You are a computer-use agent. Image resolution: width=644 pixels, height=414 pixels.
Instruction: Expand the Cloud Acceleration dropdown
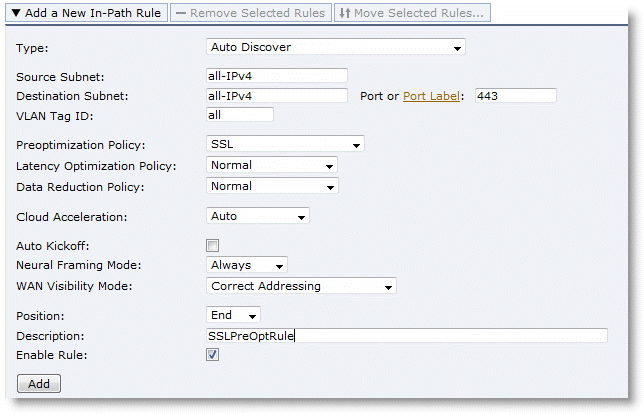point(257,215)
